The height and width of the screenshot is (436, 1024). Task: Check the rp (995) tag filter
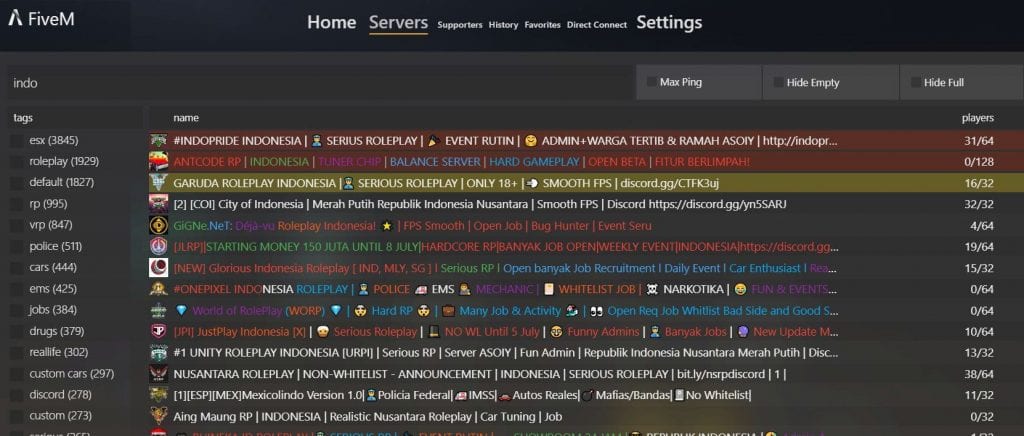(x=16, y=204)
